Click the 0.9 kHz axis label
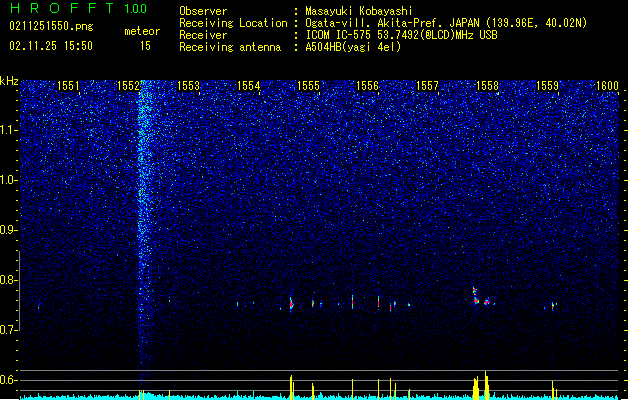Viewport: 629px width, 400px height. (9, 230)
